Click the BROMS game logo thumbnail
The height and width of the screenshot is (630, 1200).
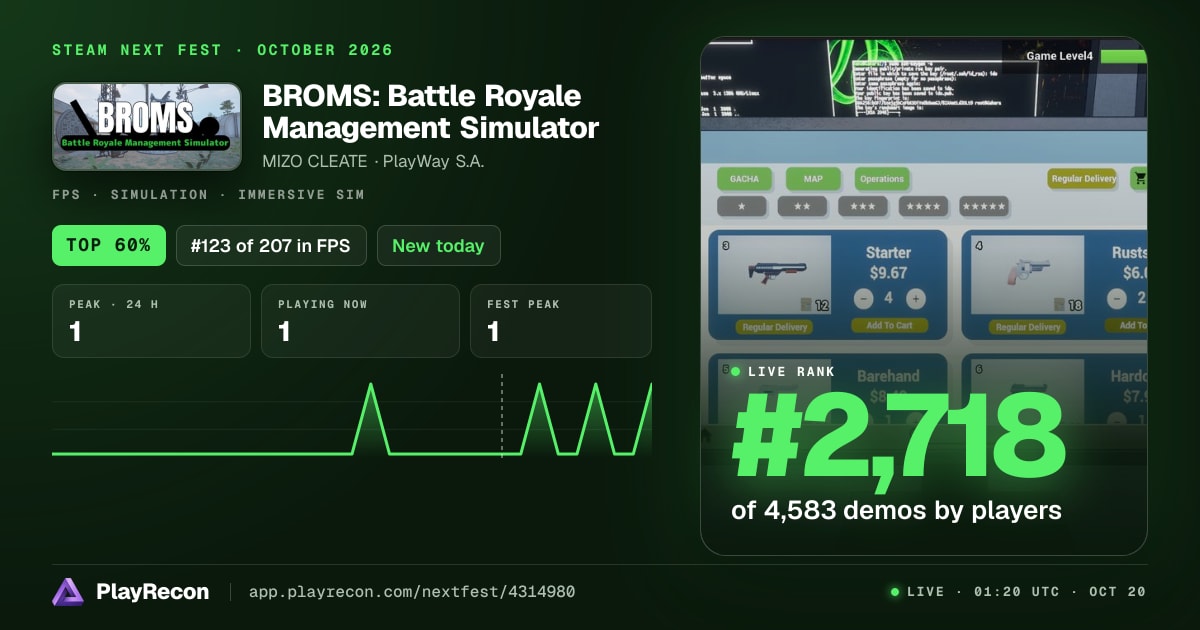coord(147,126)
